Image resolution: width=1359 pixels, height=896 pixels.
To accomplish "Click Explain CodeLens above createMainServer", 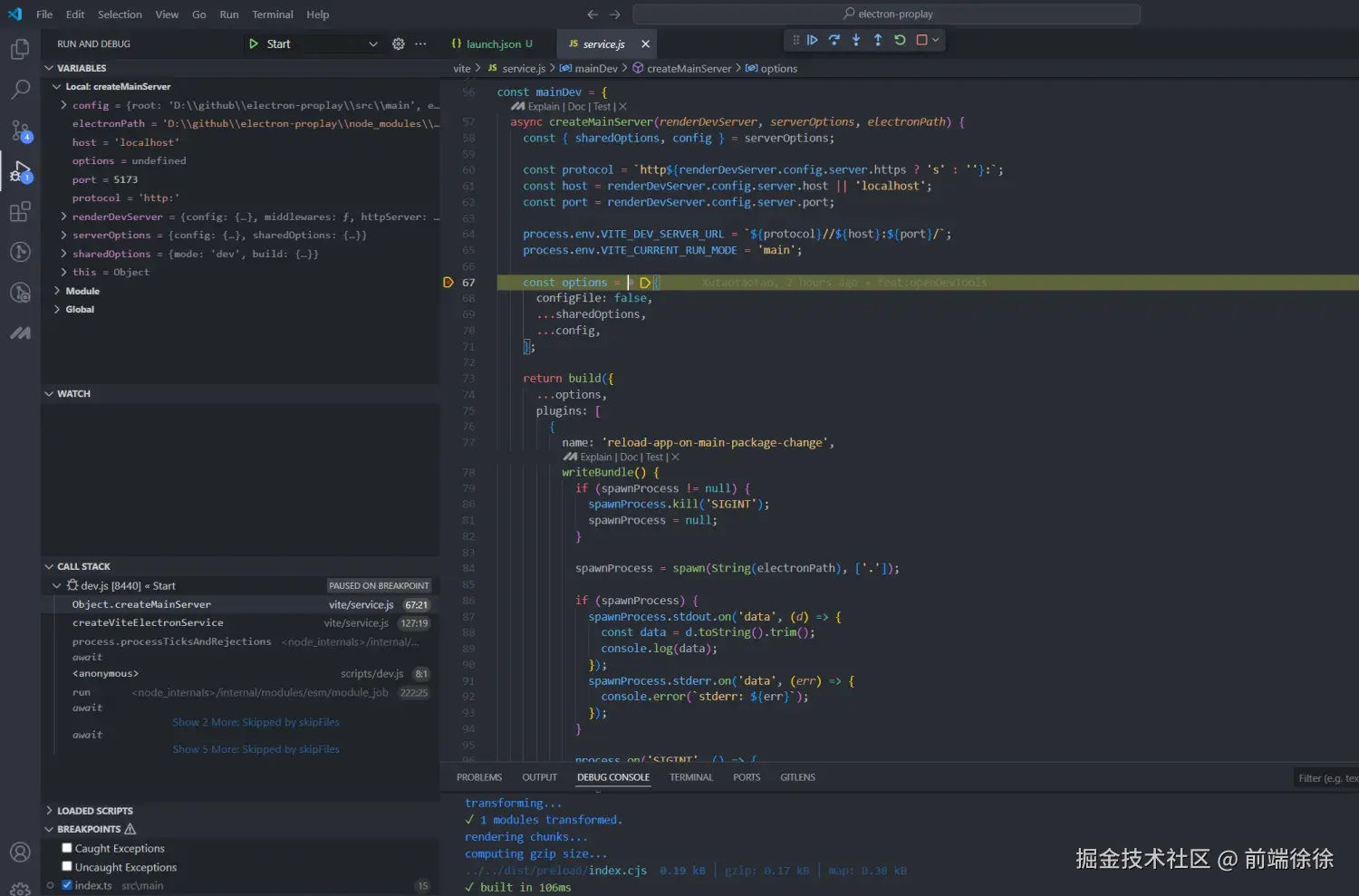I will click(x=543, y=107).
